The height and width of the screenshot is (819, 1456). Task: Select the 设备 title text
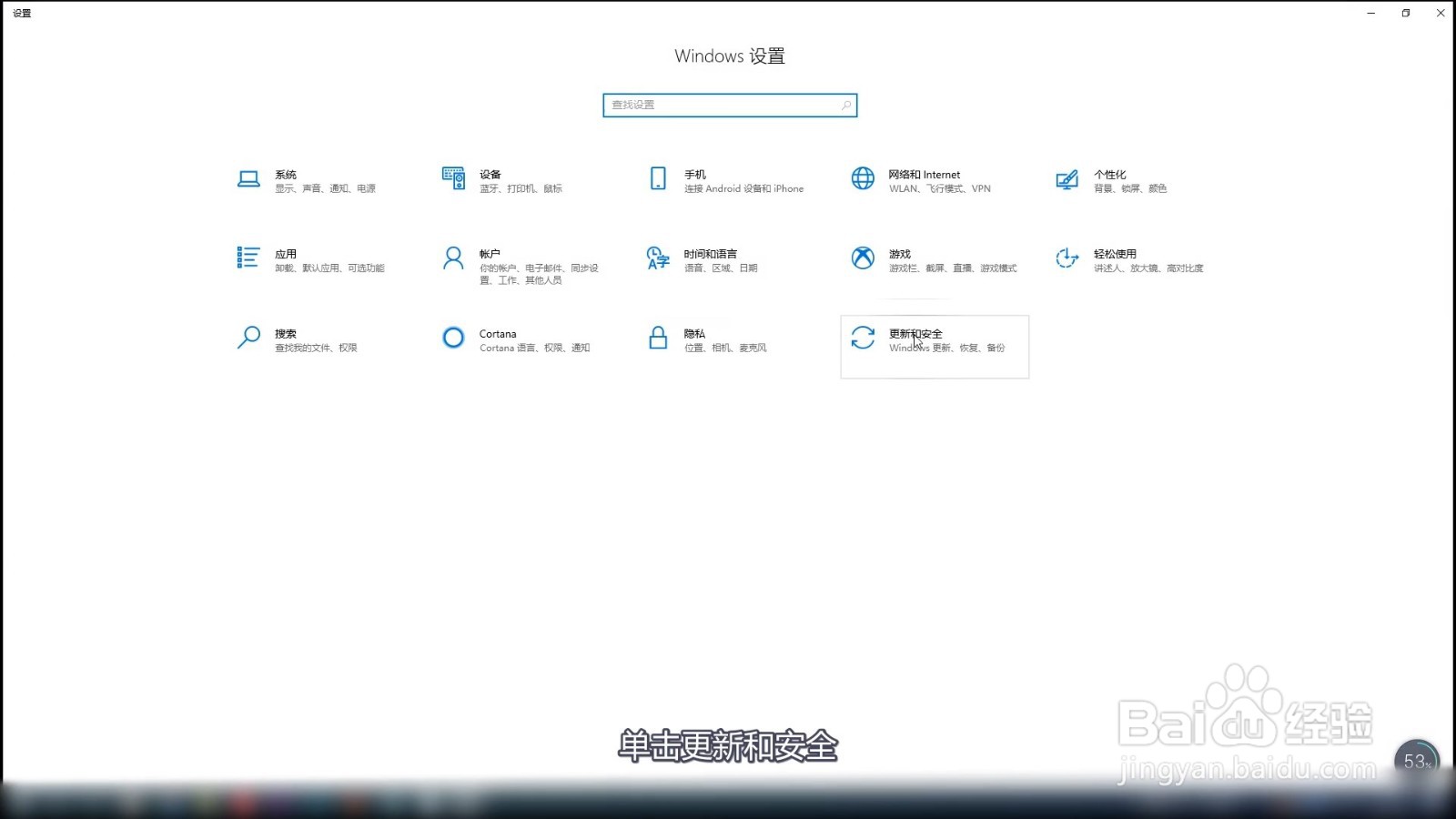(490, 175)
